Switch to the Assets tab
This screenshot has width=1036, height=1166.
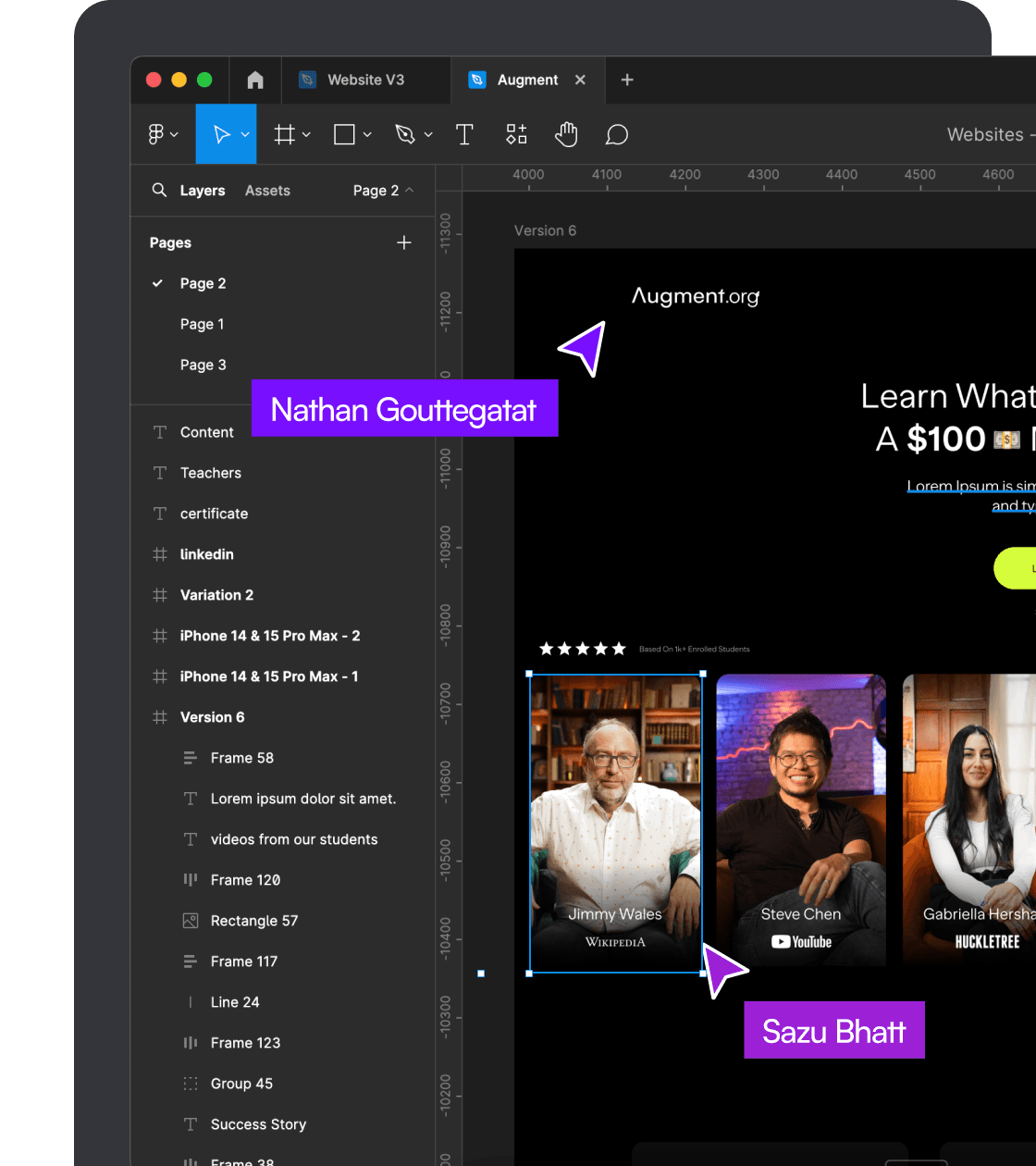[x=267, y=191]
